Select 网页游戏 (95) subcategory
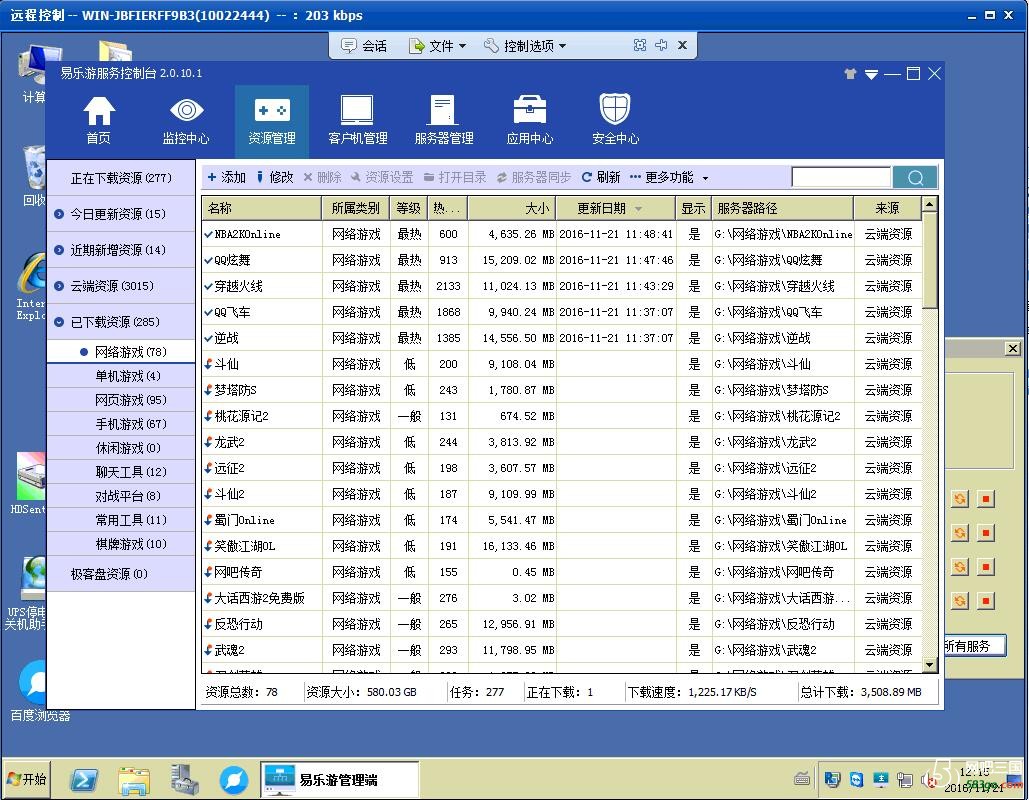Image resolution: width=1029 pixels, height=800 pixels. click(121, 400)
